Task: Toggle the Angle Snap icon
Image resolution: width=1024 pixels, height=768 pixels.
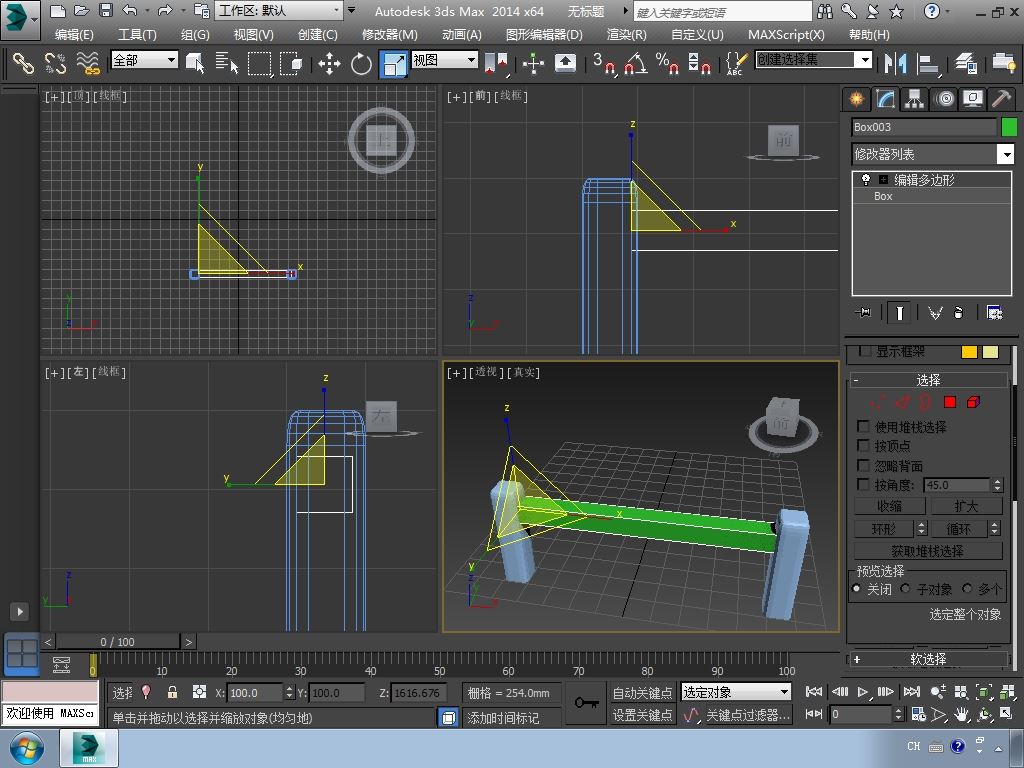Action: (636, 63)
